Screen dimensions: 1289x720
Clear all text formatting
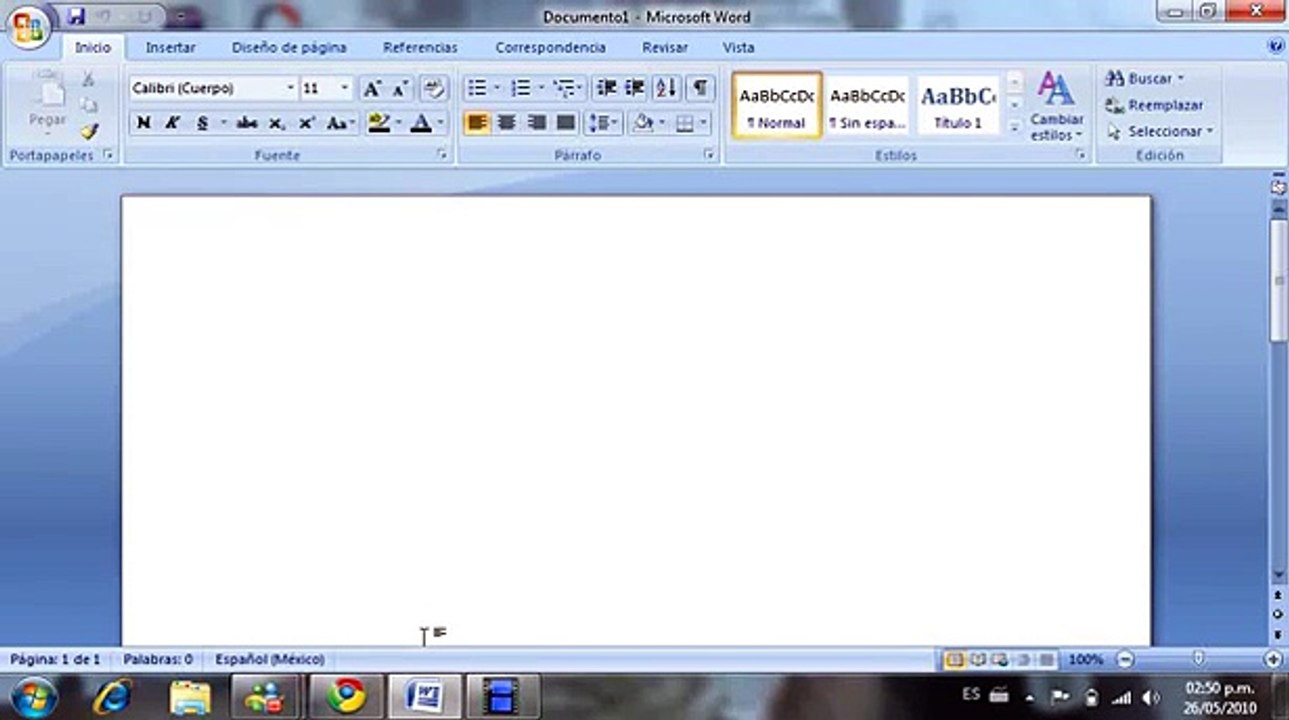434,88
